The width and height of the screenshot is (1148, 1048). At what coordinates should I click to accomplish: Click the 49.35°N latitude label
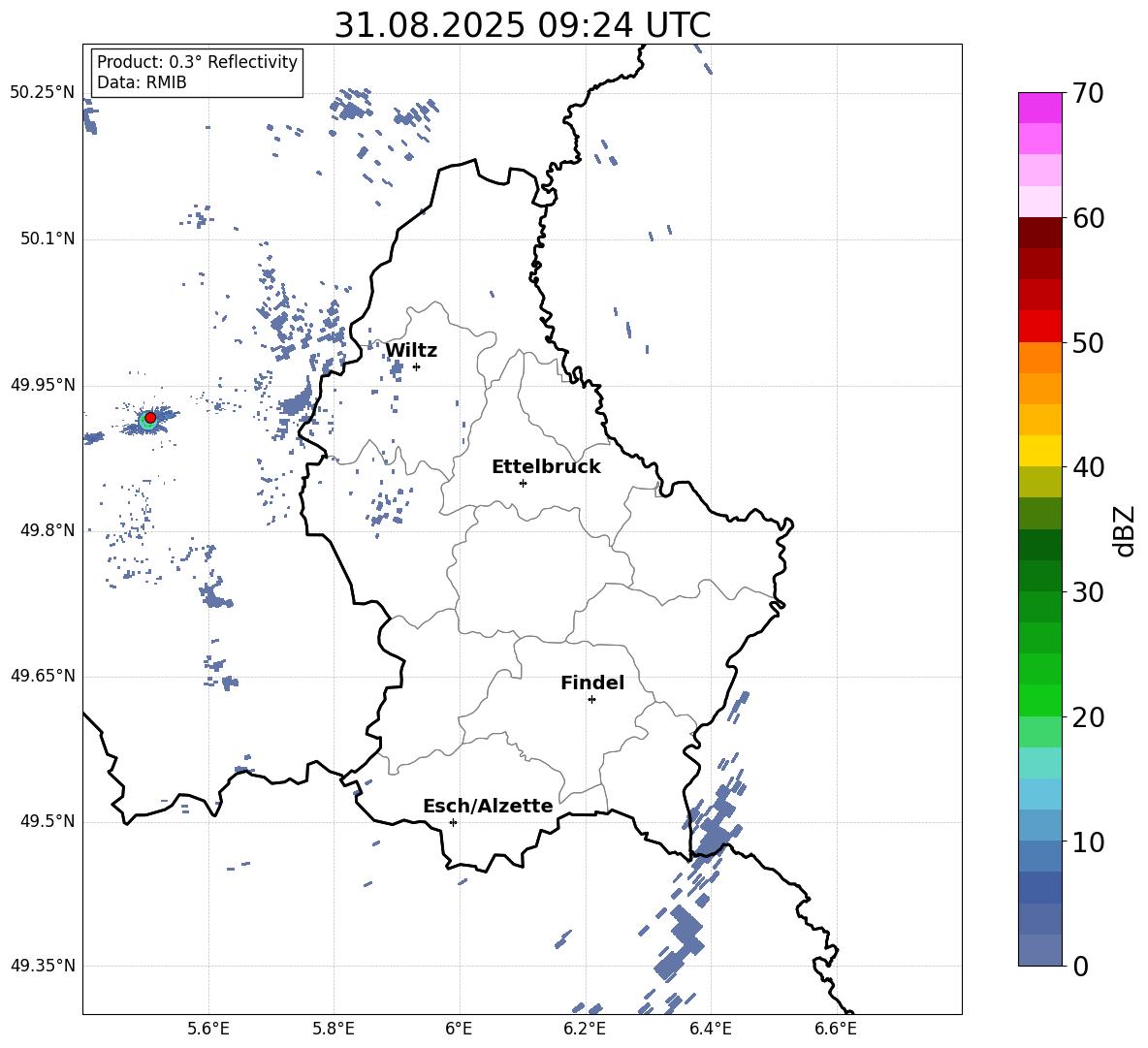click(x=43, y=966)
